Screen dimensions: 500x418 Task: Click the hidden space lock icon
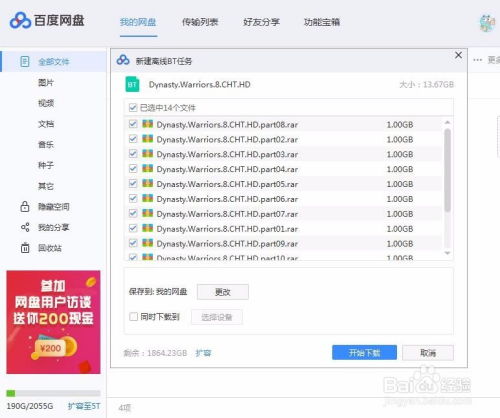pyautogui.click(x=25, y=207)
